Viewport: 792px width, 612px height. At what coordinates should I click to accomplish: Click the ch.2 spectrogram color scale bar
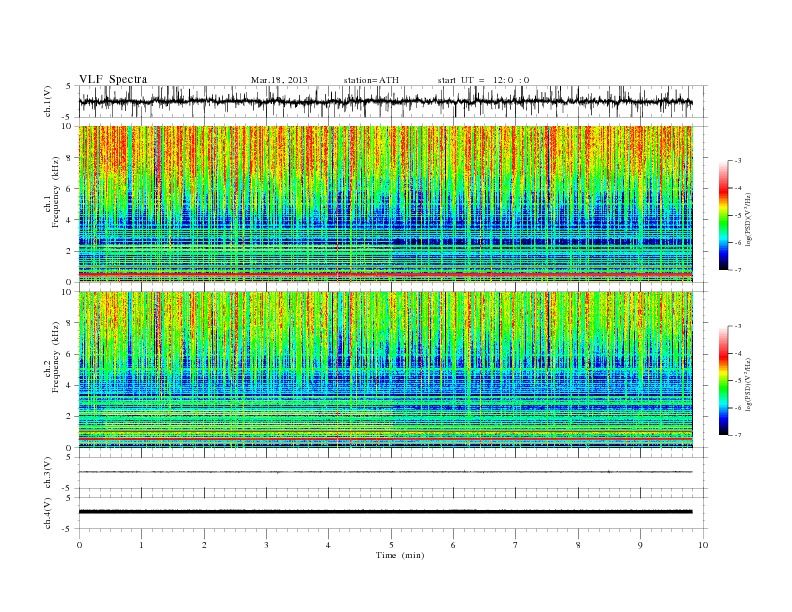tap(723, 380)
